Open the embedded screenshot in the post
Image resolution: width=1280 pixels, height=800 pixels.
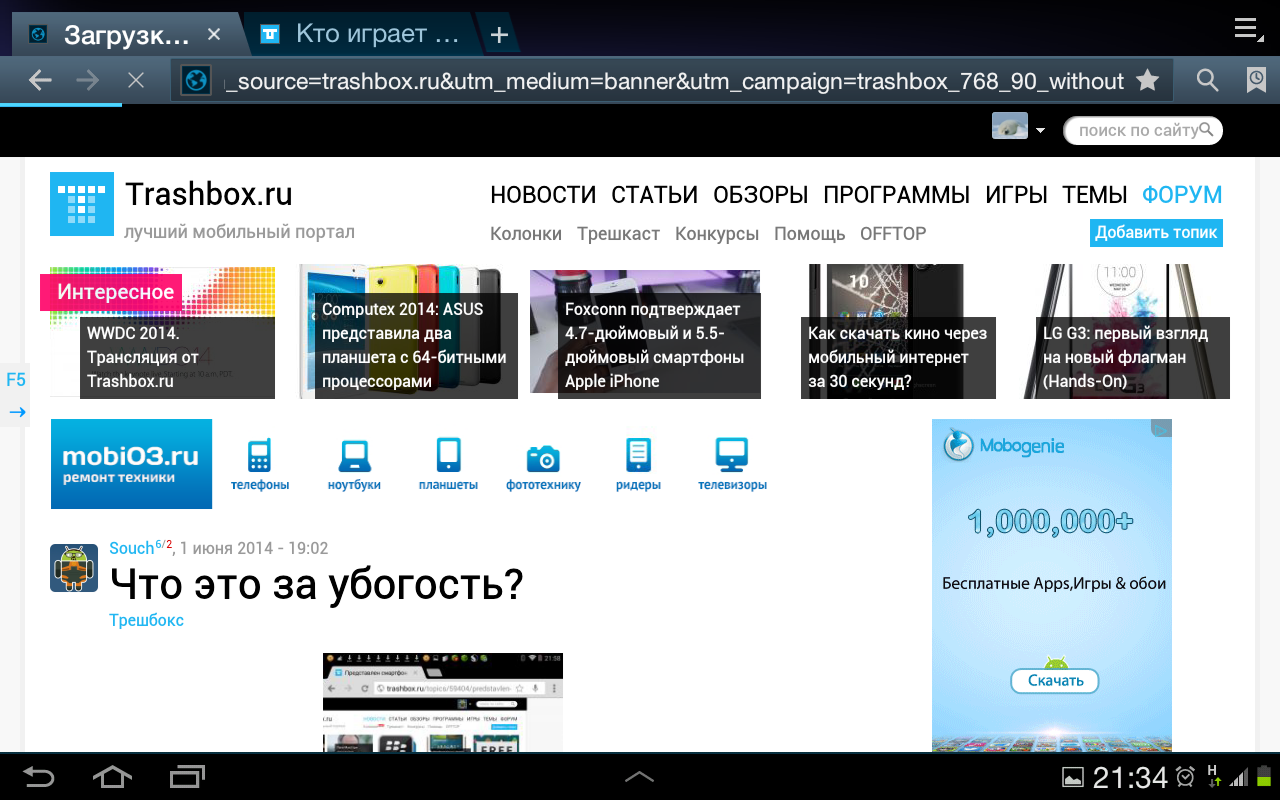pyautogui.click(x=443, y=702)
